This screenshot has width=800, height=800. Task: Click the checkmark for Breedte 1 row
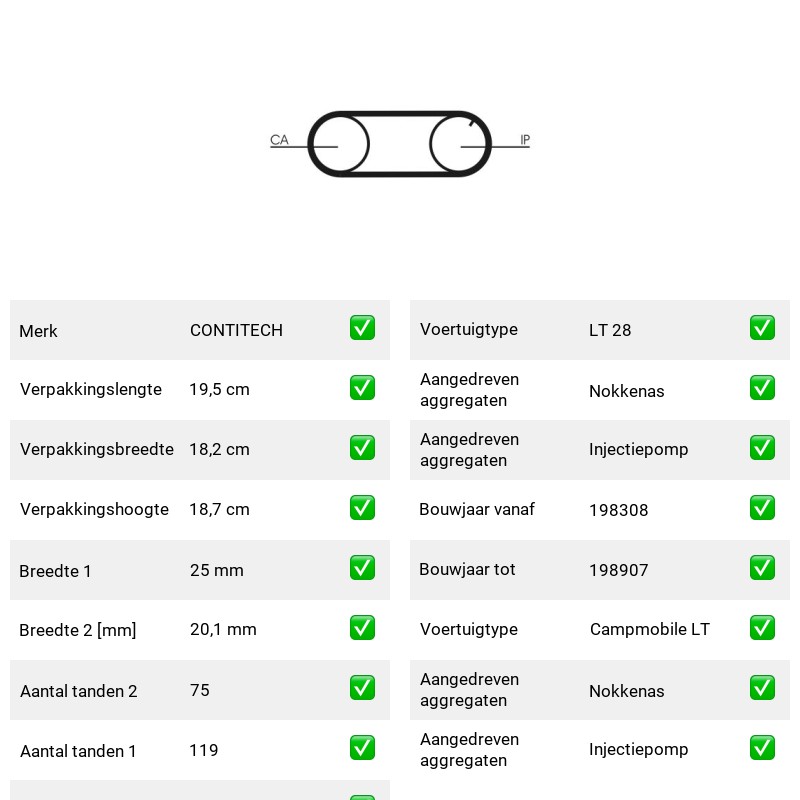pos(362,568)
